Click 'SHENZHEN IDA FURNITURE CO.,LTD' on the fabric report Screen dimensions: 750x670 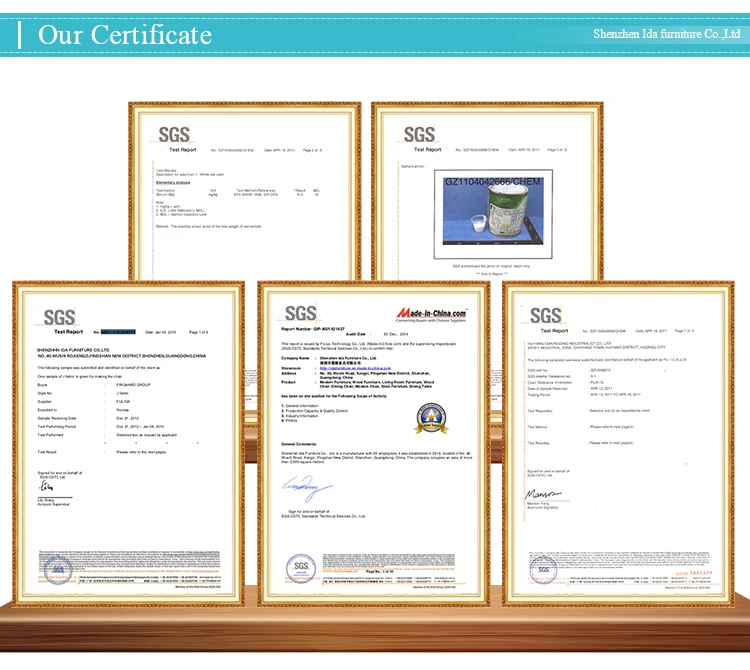click(x=73, y=350)
